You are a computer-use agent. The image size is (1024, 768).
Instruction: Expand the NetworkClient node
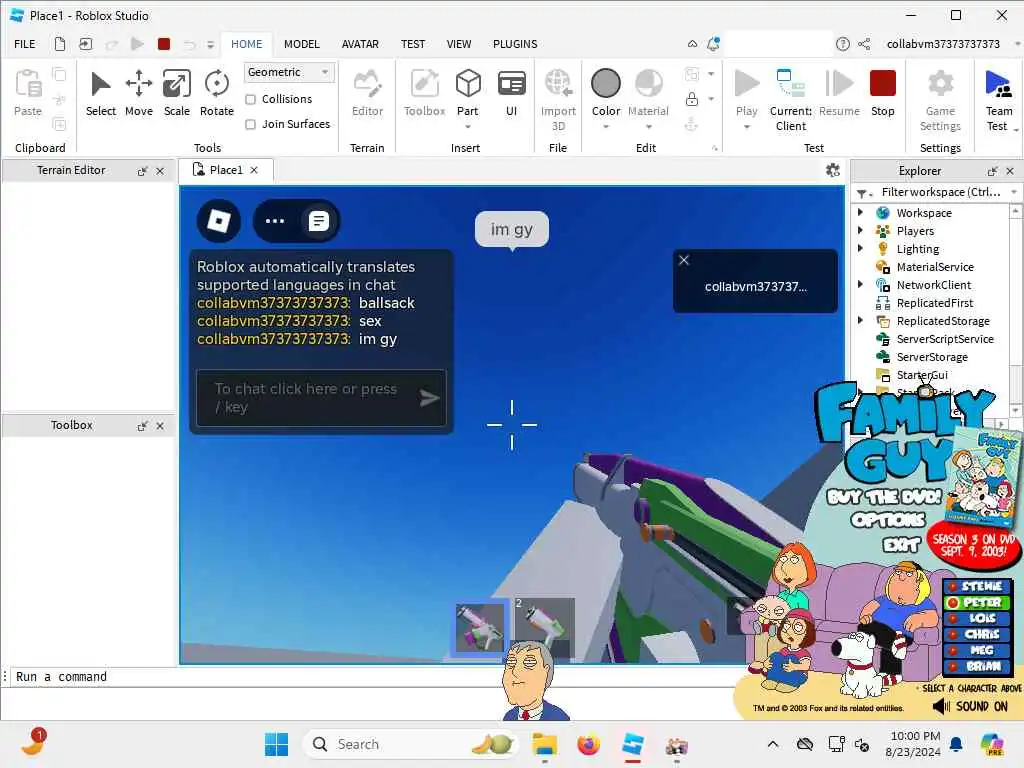click(x=860, y=284)
